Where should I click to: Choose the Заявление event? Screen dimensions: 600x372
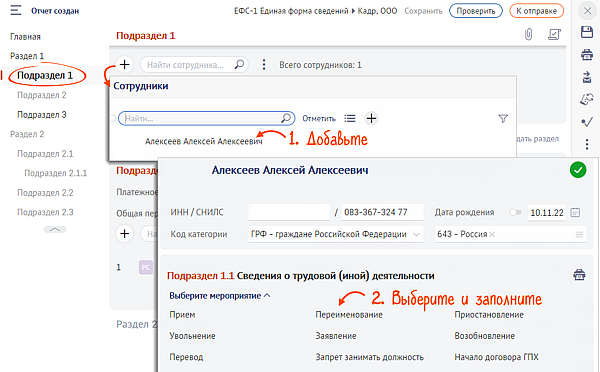tap(336, 336)
